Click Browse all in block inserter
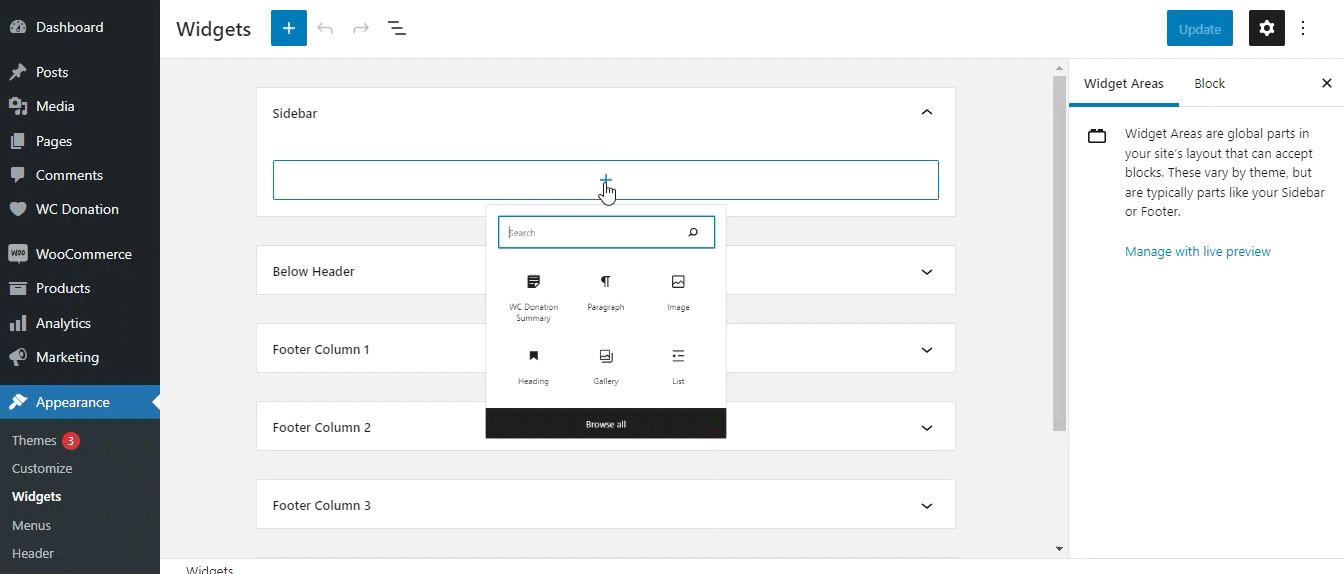 [606, 424]
